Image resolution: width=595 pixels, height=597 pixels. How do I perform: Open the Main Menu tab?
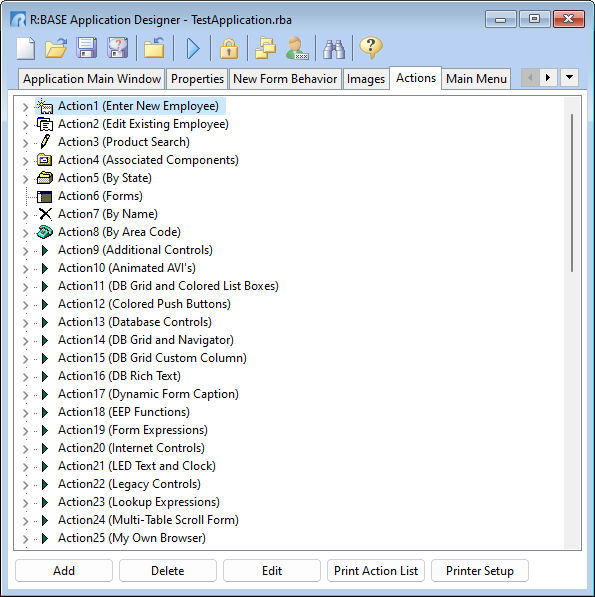pos(476,79)
